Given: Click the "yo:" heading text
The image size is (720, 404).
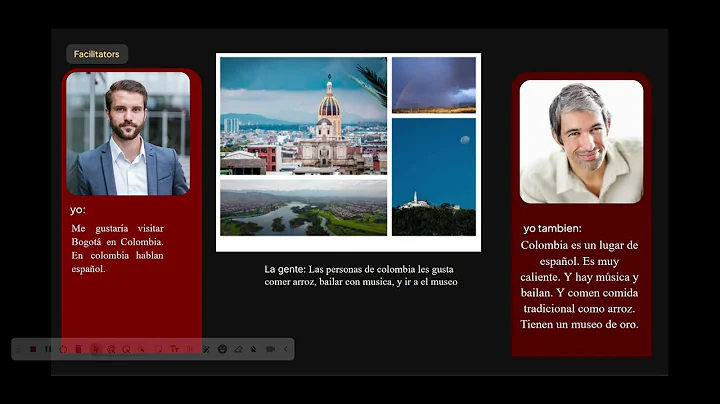Looking at the screenshot, I should (x=78, y=210).
